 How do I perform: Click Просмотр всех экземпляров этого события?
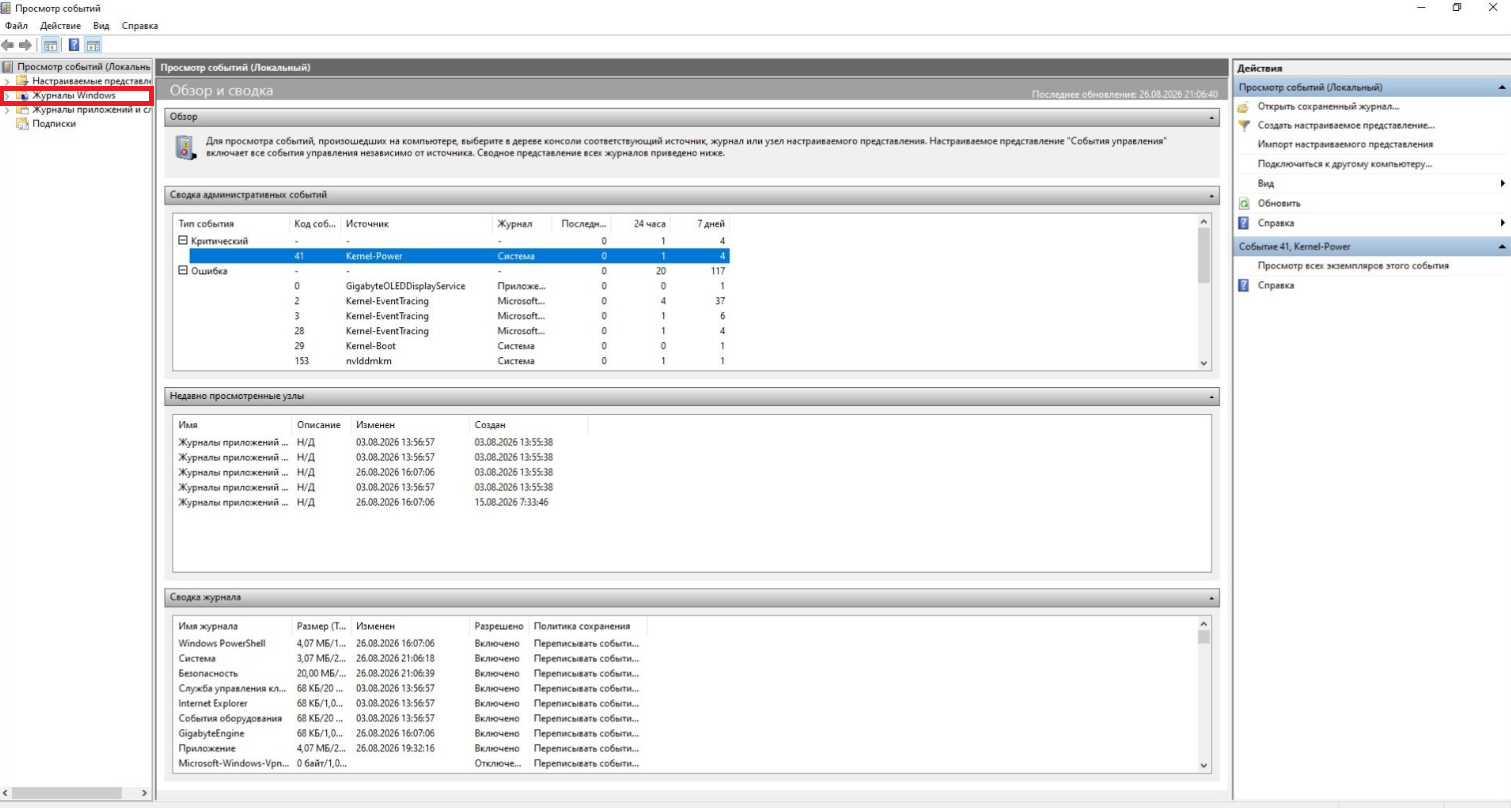1353,266
